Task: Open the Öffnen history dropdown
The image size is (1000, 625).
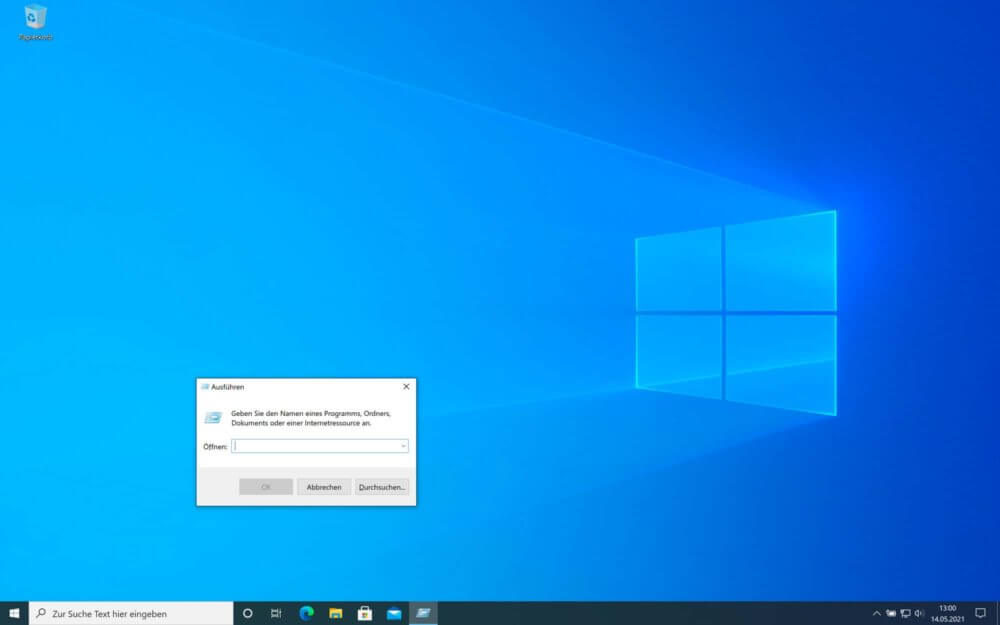Action: coord(404,446)
